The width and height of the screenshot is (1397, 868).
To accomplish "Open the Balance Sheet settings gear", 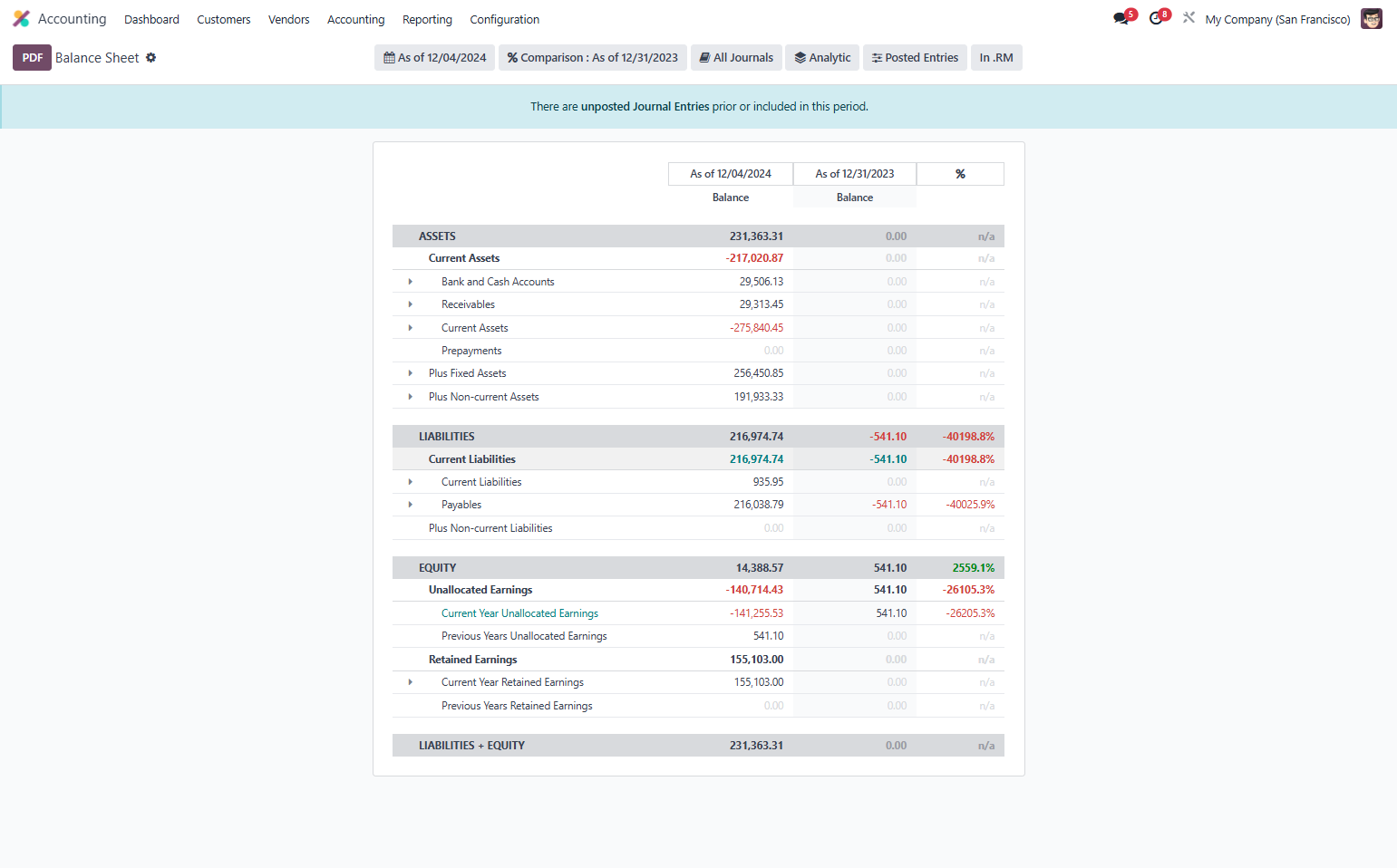I will tap(151, 57).
